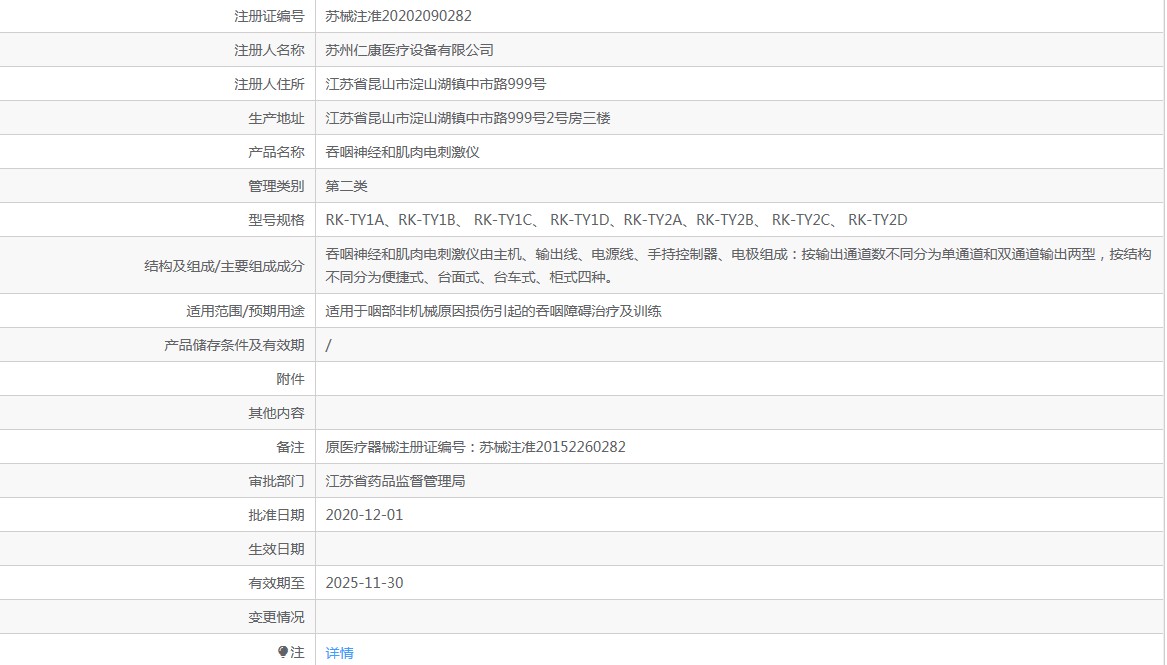The width and height of the screenshot is (1167, 665).
Task: Click registrant name 苏州仁康医疗设备有限公司
Action: tap(409, 50)
